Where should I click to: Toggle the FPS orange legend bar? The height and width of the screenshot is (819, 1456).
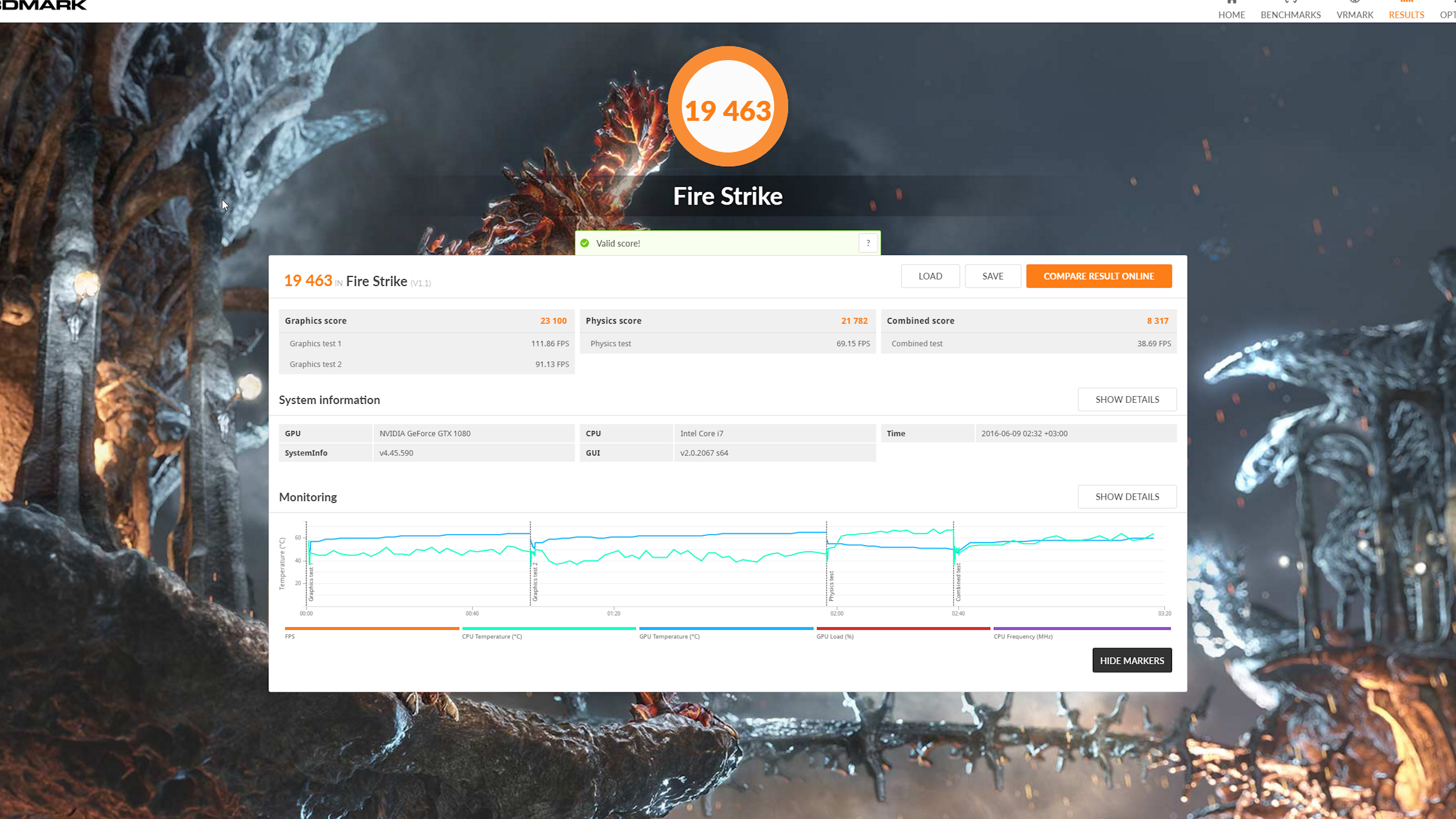(372, 629)
